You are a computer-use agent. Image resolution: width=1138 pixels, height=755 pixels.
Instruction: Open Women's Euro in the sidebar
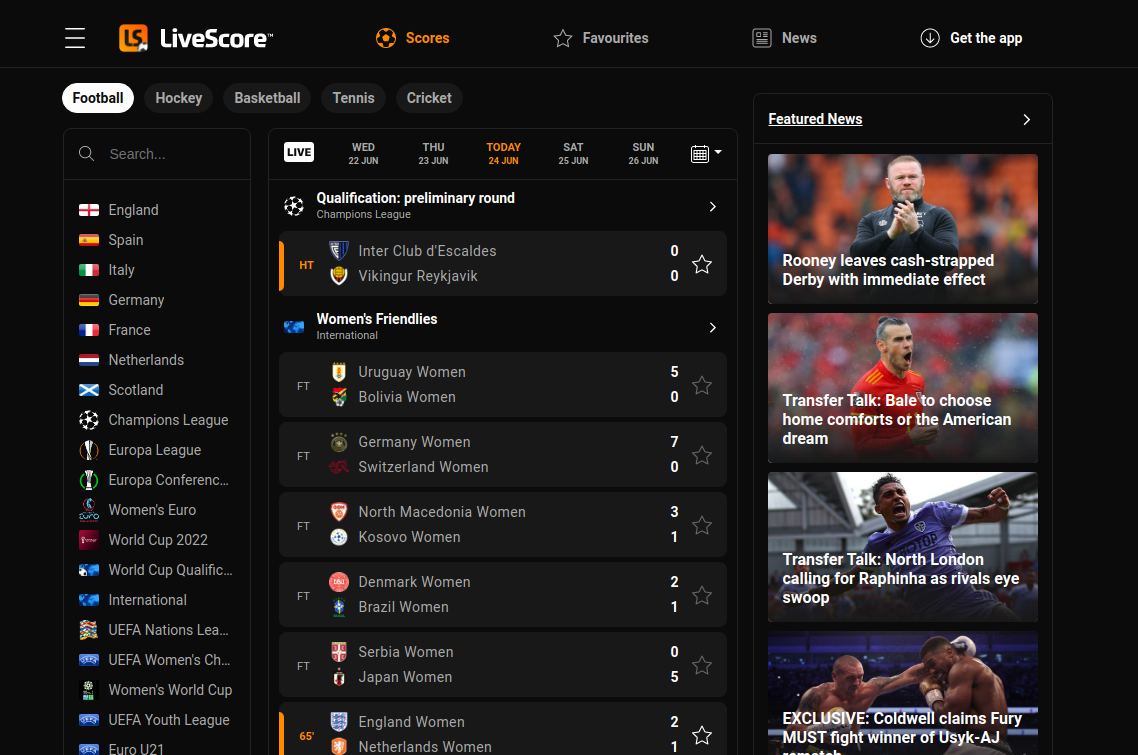[x=152, y=510]
